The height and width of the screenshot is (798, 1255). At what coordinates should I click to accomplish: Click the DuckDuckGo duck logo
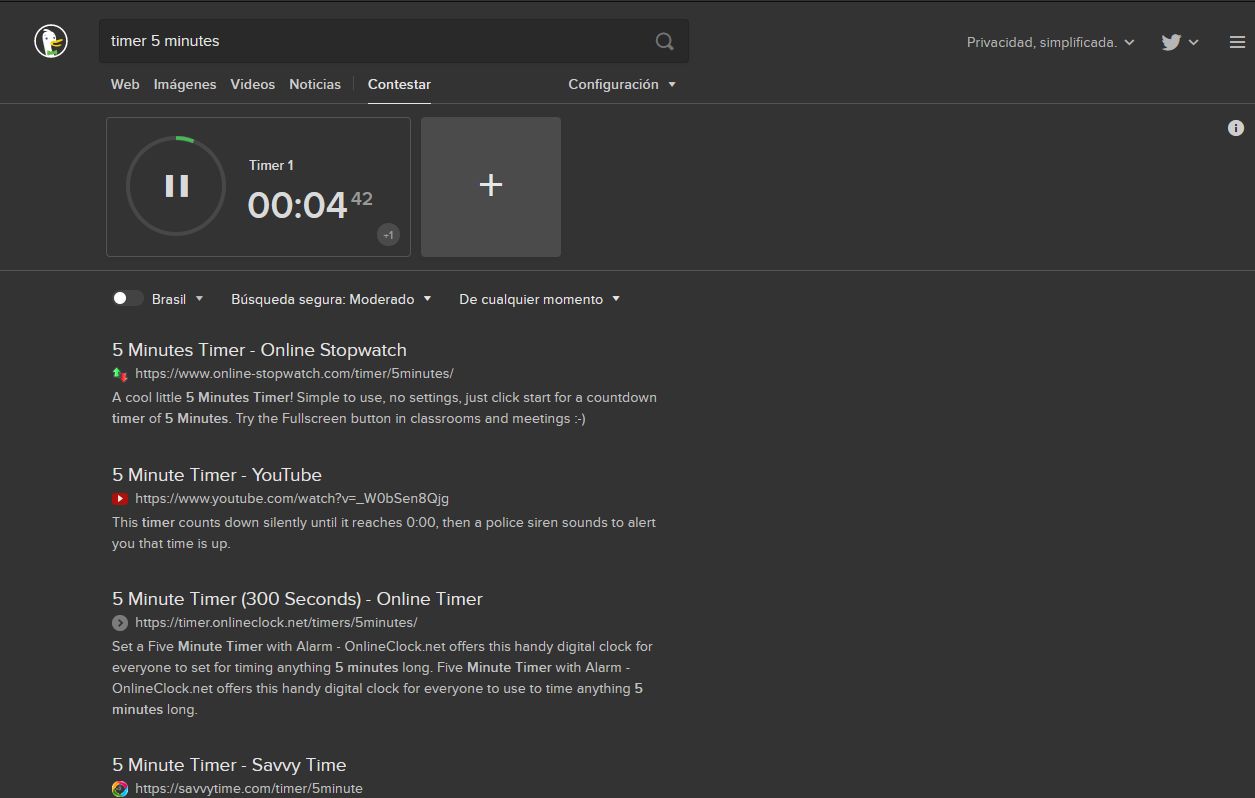(49, 41)
